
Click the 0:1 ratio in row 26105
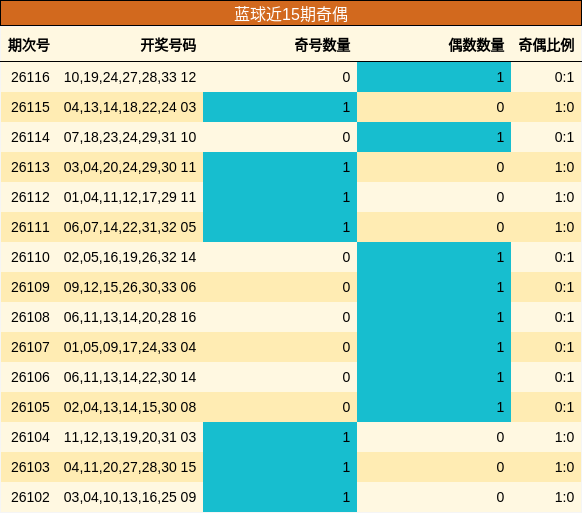point(564,407)
